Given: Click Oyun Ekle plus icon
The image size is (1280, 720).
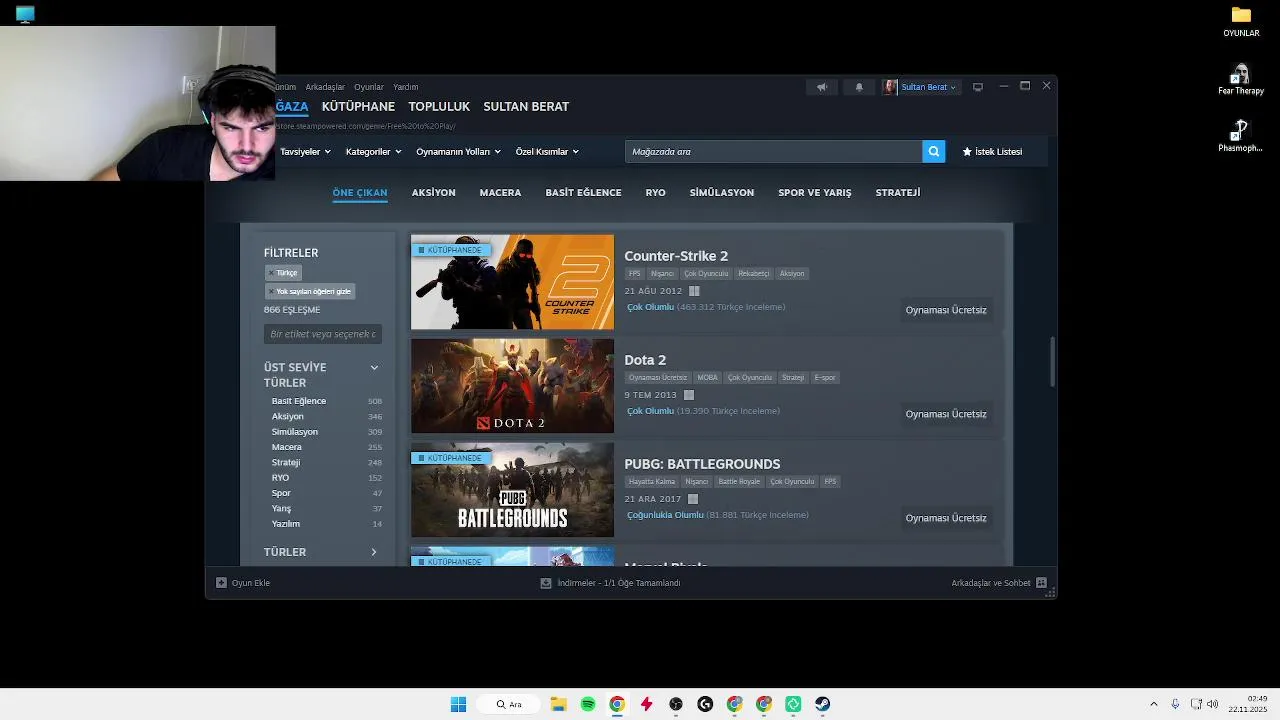Looking at the screenshot, I should 222,583.
